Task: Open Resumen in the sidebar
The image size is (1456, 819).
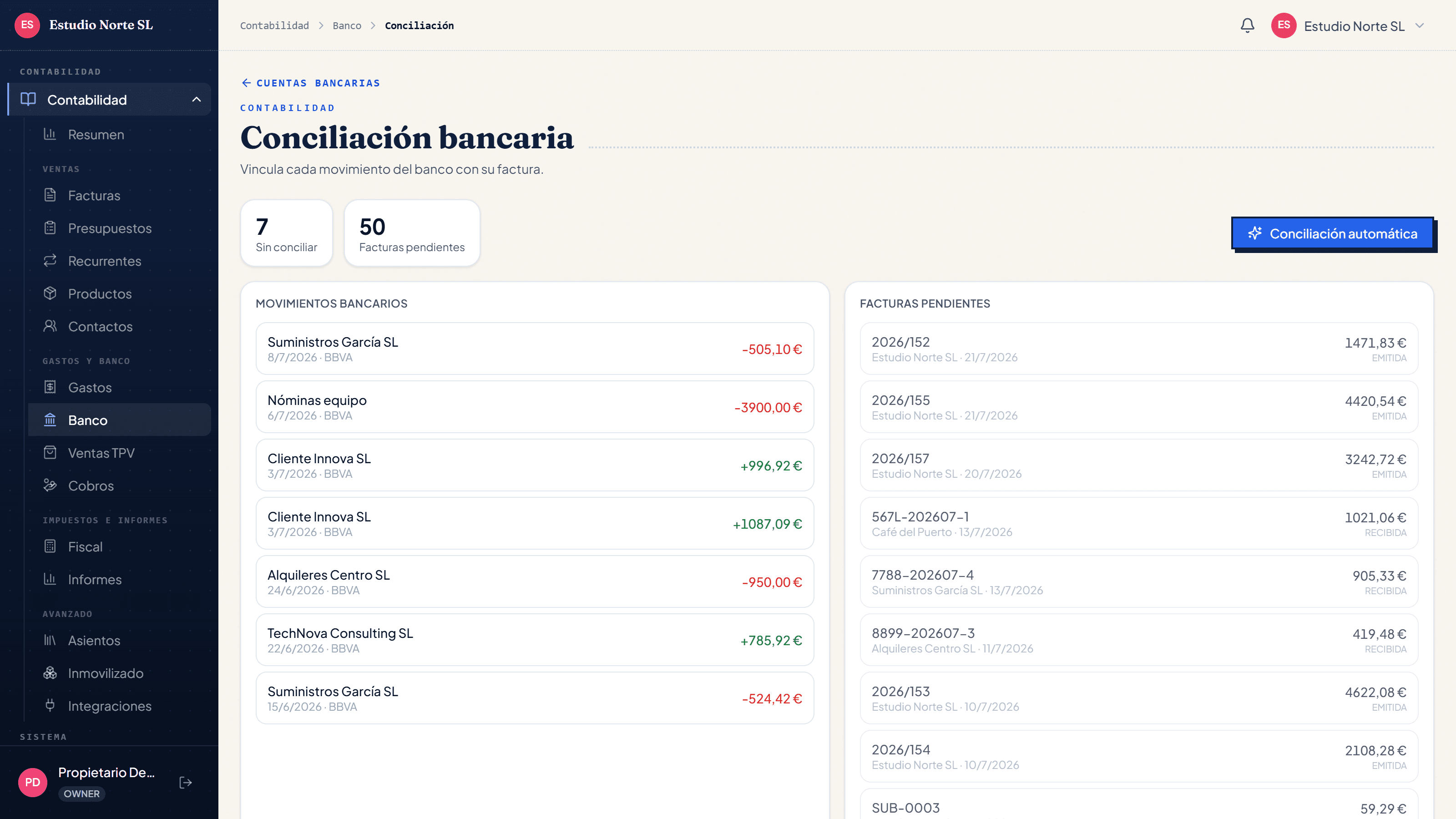Action: point(119,135)
